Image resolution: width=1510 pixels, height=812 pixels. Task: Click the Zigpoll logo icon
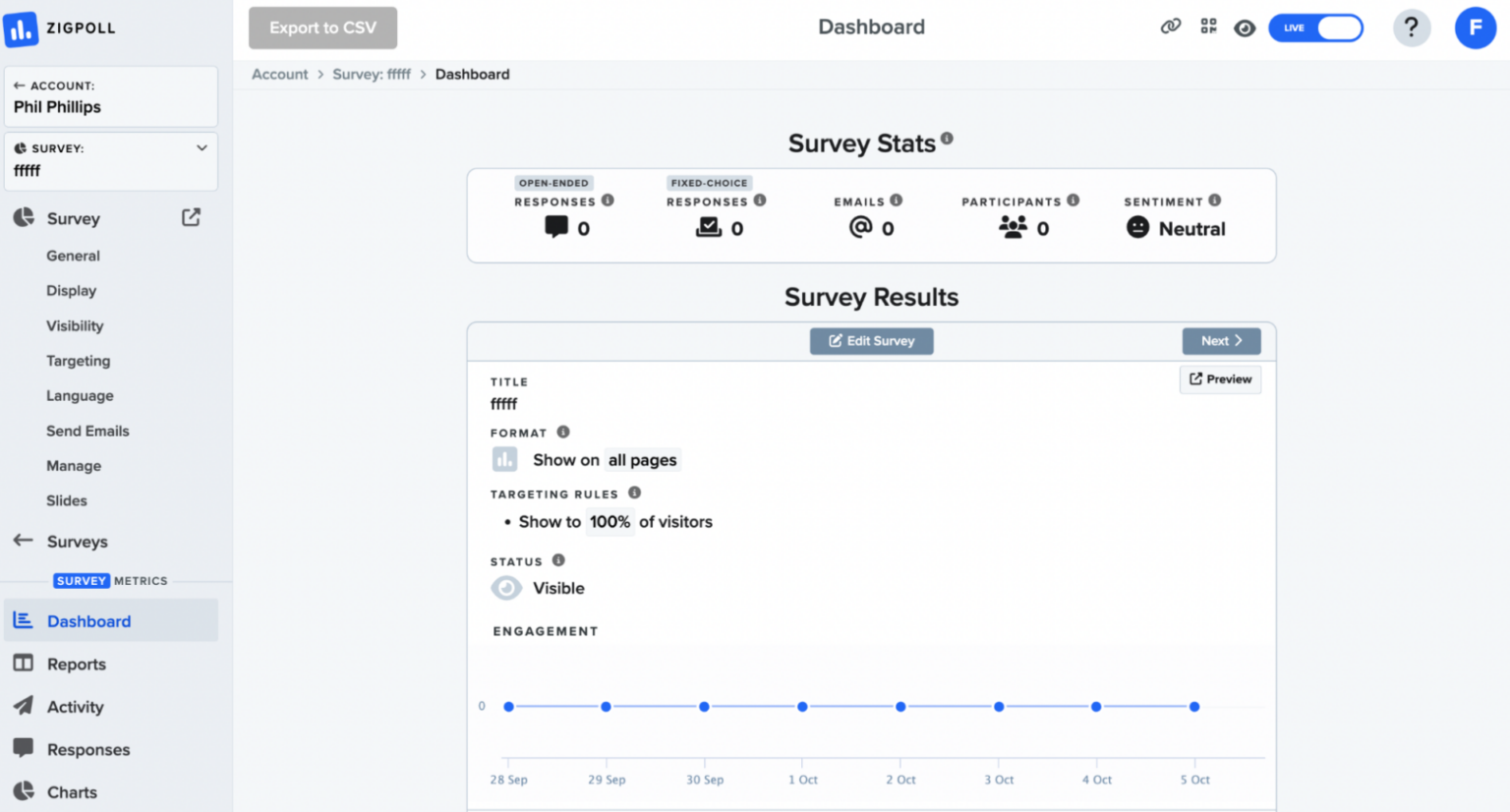point(20,29)
